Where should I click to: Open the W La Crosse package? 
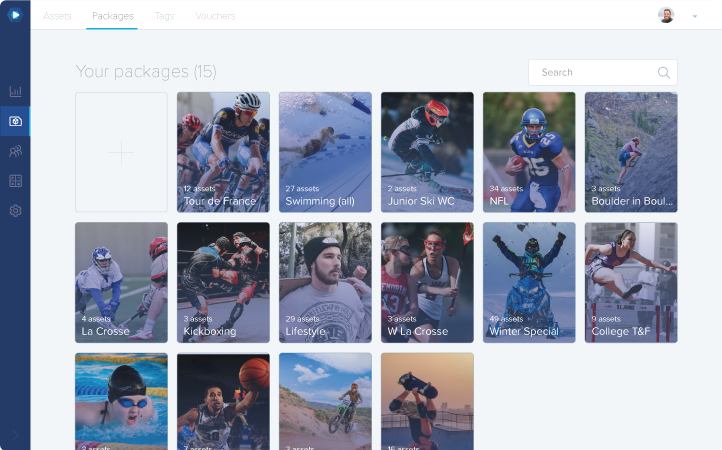click(x=427, y=282)
